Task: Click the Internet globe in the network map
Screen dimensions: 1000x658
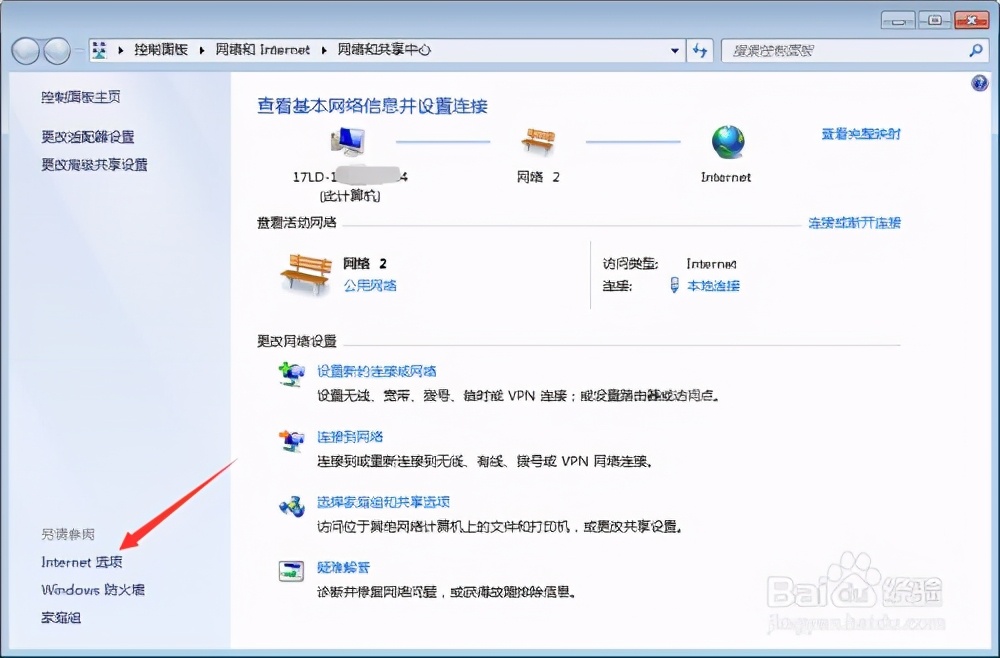Action: tap(726, 142)
